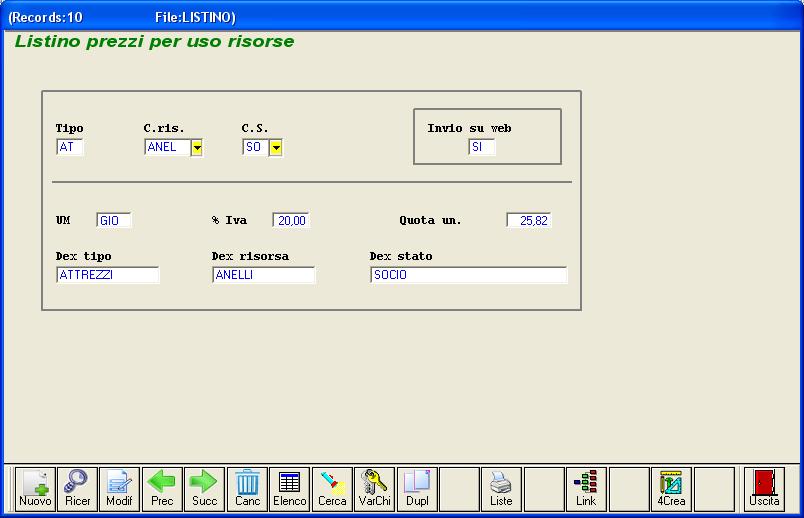
Task: Duplicate record with Dupl icon
Action: [417, 488]
